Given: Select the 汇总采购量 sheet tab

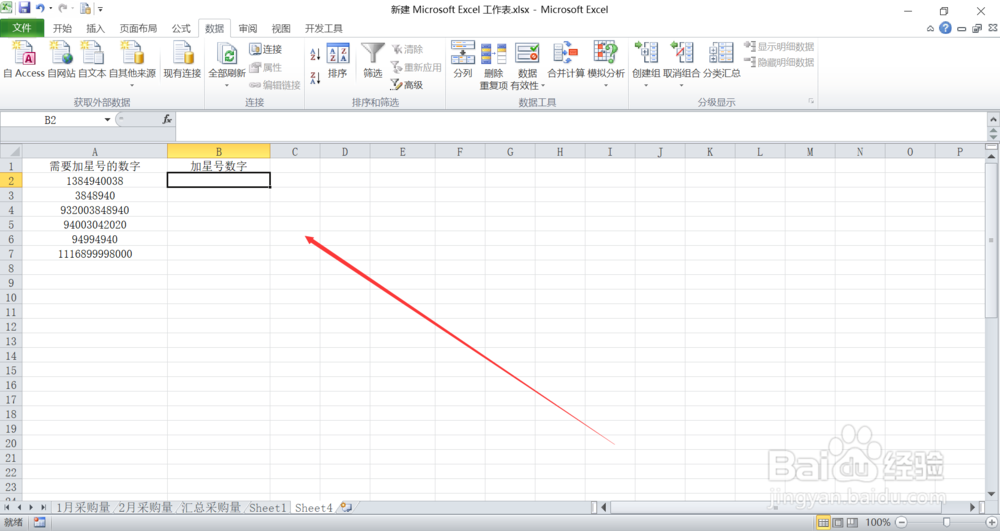Looking at the screenshot, I should 211,507.
